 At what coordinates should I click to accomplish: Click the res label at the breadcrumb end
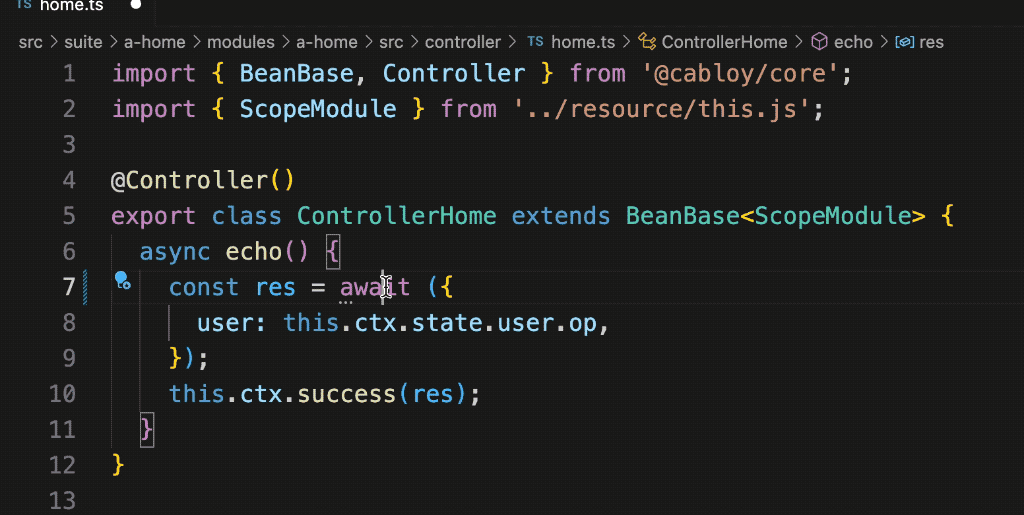(931, 42)
